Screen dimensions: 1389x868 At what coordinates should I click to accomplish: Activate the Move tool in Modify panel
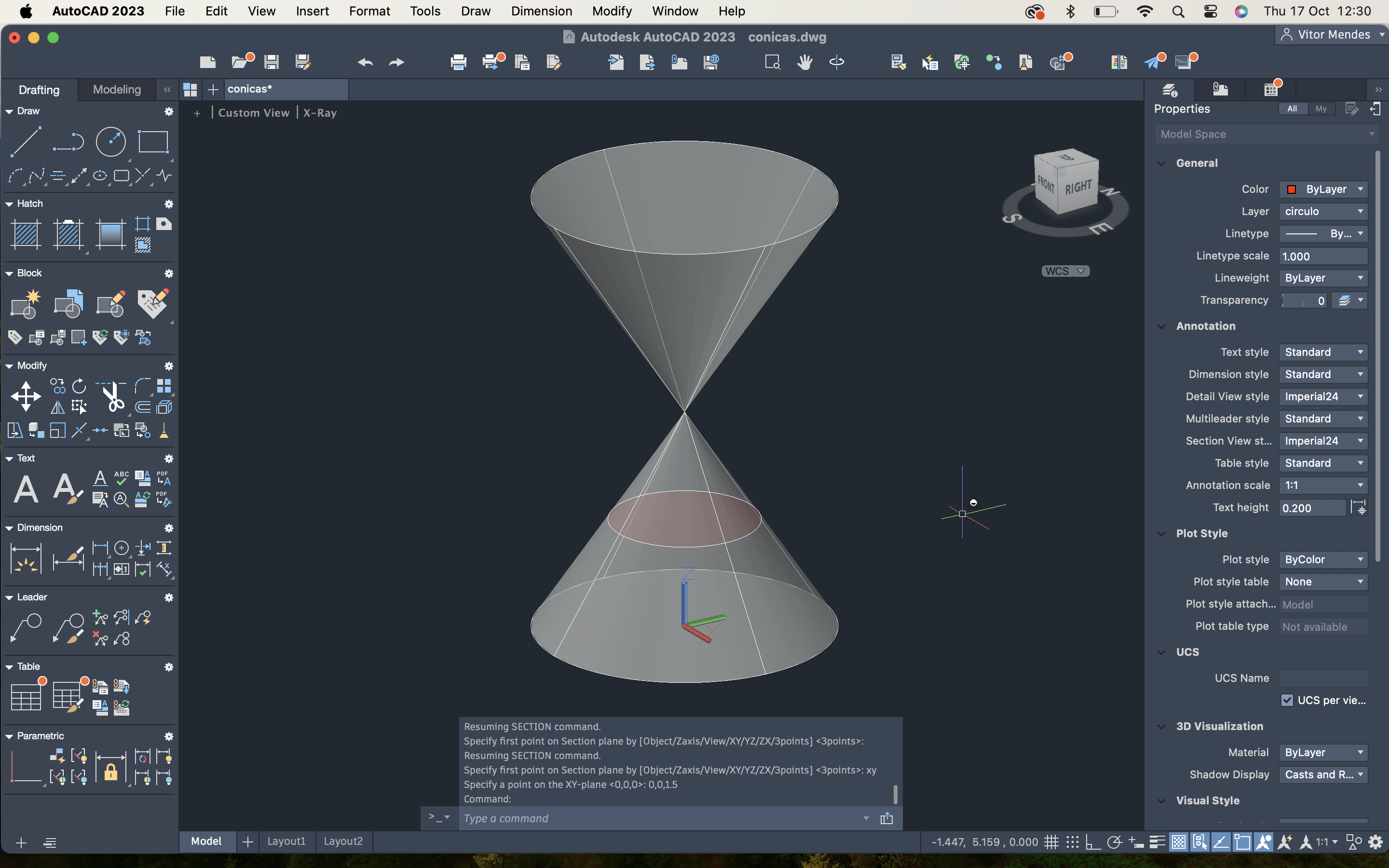(26, 397)
